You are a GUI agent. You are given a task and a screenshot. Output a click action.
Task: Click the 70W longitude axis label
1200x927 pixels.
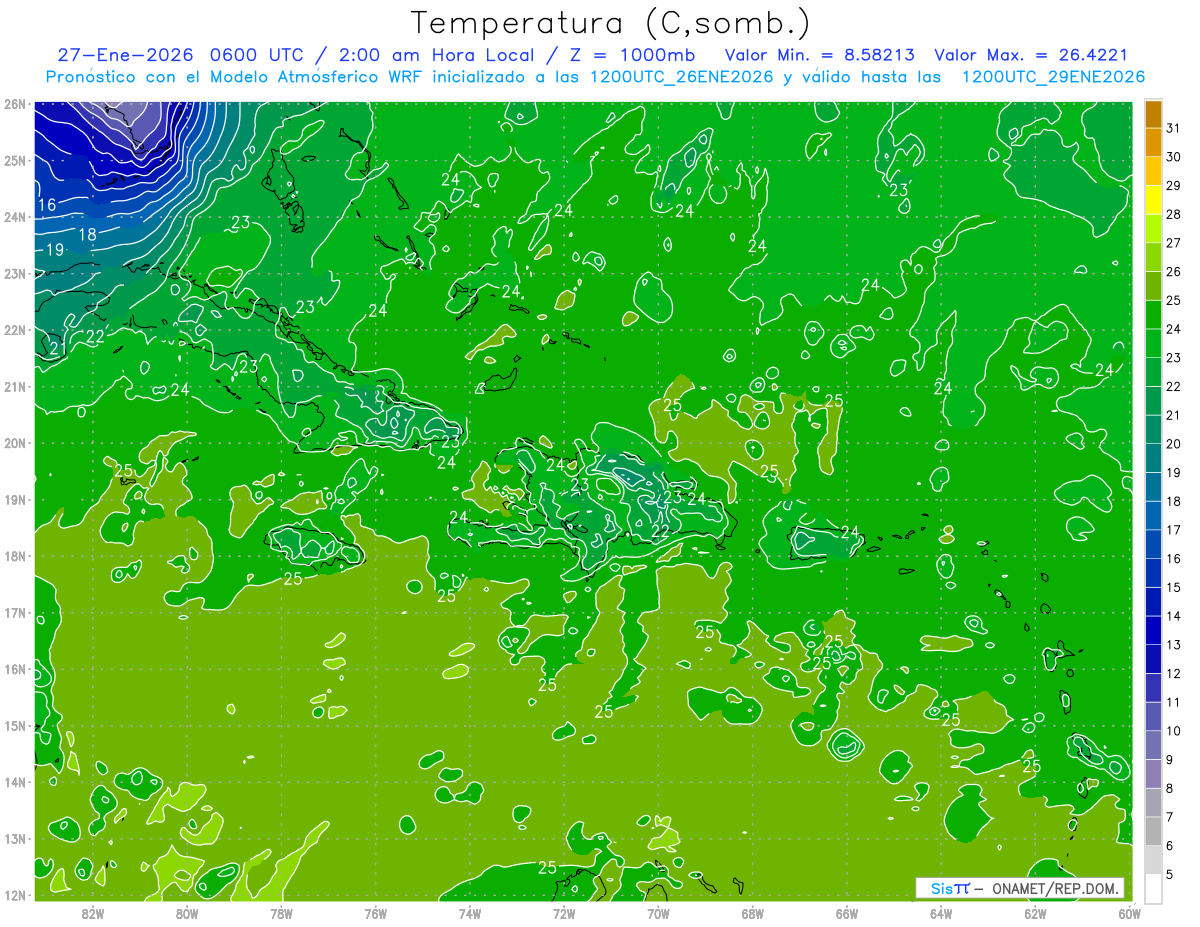[x=658, y=913]
